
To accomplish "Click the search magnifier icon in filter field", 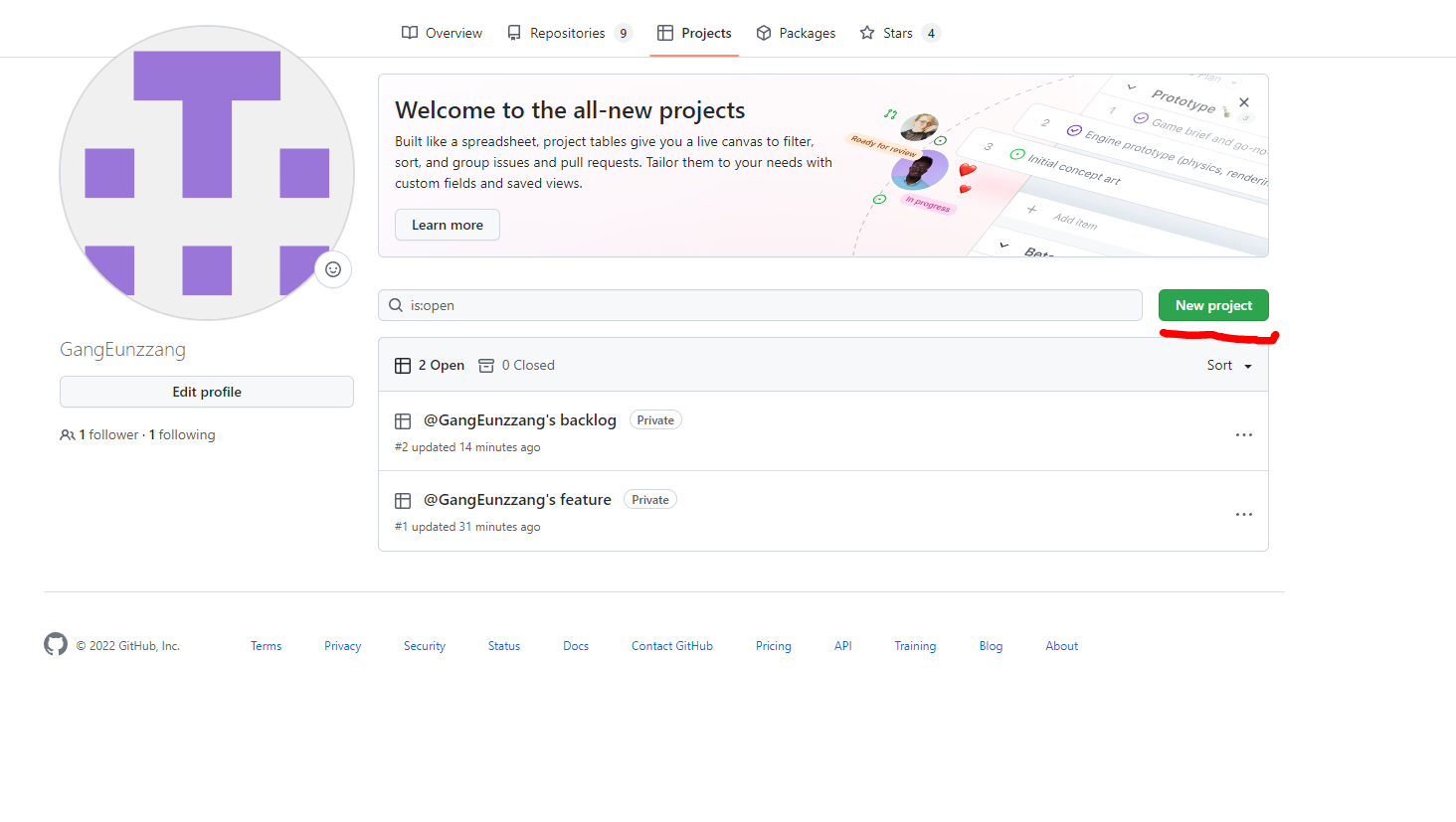I will pyautogui.click(x=396, y=305).
